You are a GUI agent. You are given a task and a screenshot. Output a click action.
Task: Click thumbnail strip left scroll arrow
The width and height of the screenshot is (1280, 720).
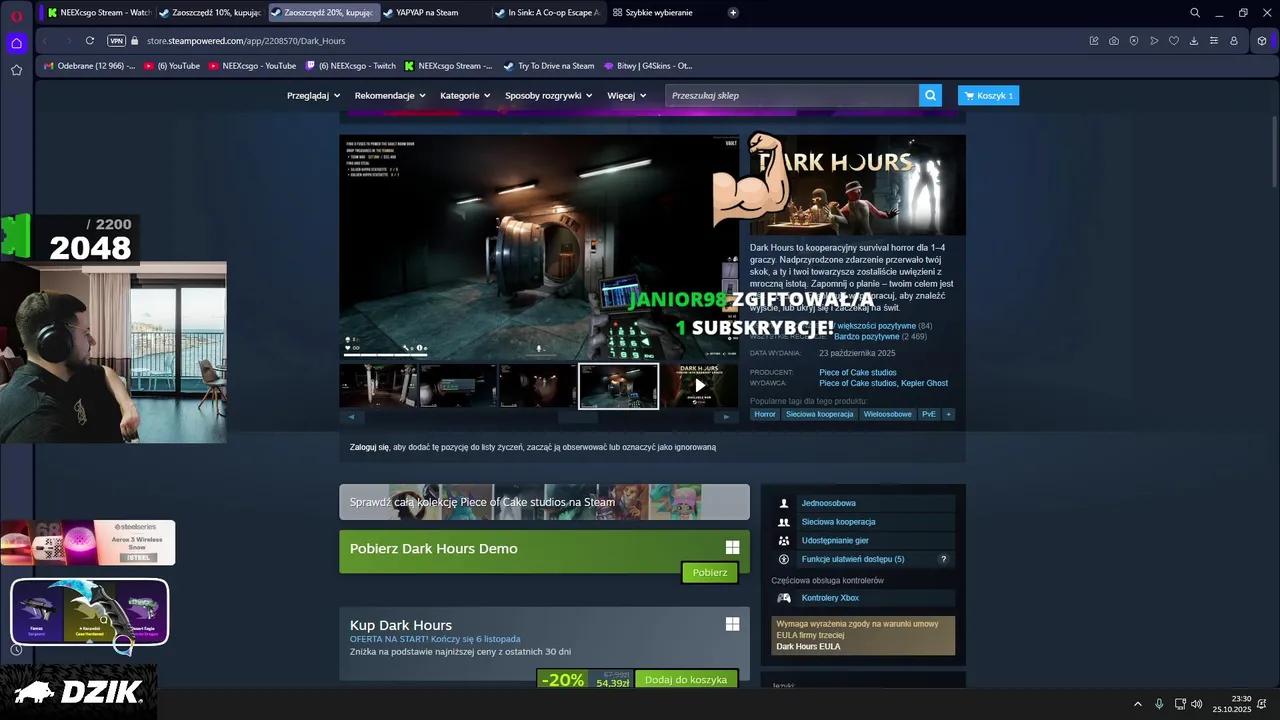coord(351,417)
